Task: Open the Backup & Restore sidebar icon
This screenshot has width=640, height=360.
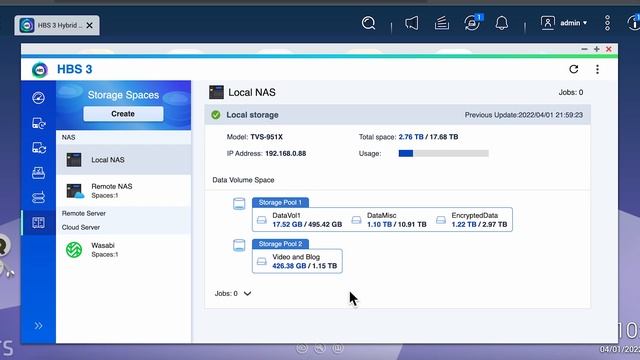Action: (x=38, y=123)
